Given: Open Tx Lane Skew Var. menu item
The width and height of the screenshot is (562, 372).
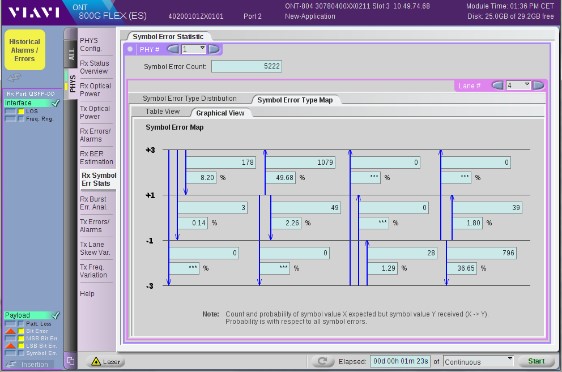Looking at the screenshot, I should point(96,248).
